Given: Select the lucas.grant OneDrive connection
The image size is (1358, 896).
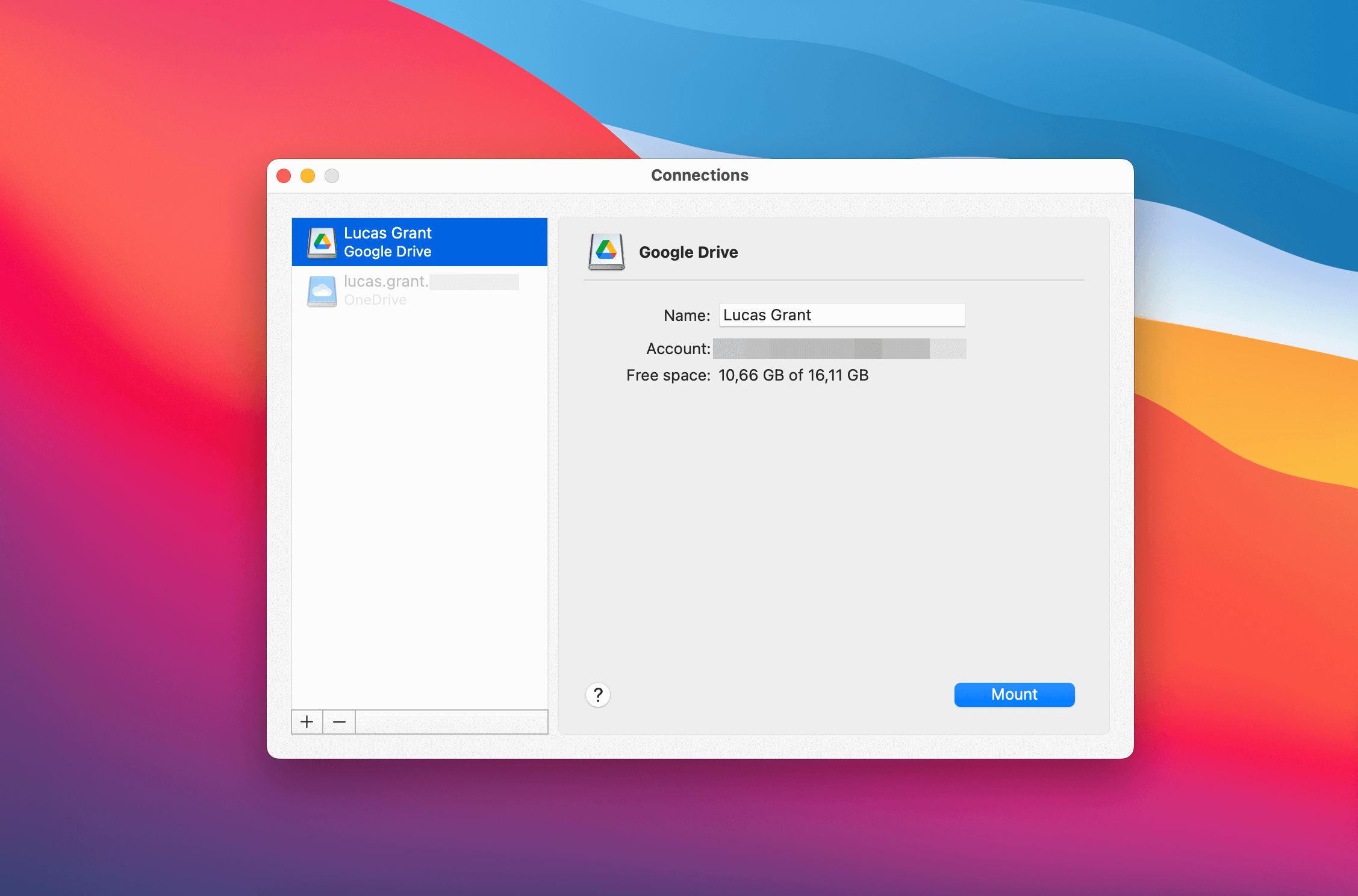Looking at the screenshot, I should tap(419, 290).
